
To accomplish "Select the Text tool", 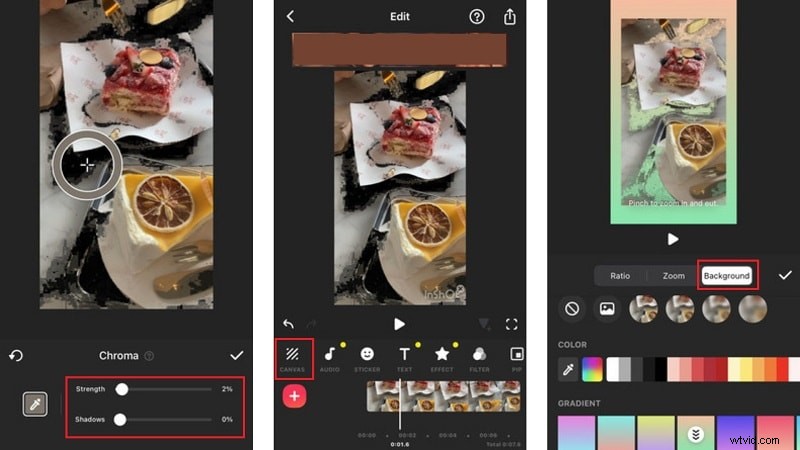I will (x=405, y=359).
